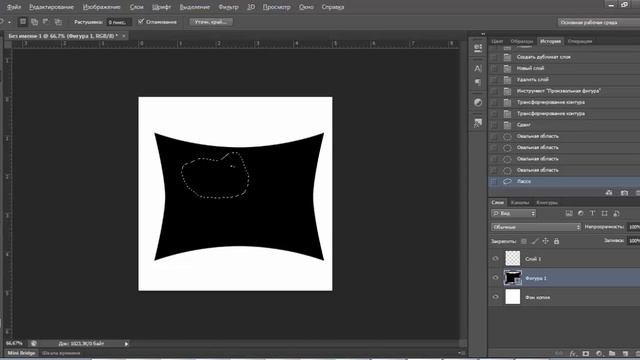Add layer style fx icon
This screenshot has height=360, width=640.
(573, 353)
